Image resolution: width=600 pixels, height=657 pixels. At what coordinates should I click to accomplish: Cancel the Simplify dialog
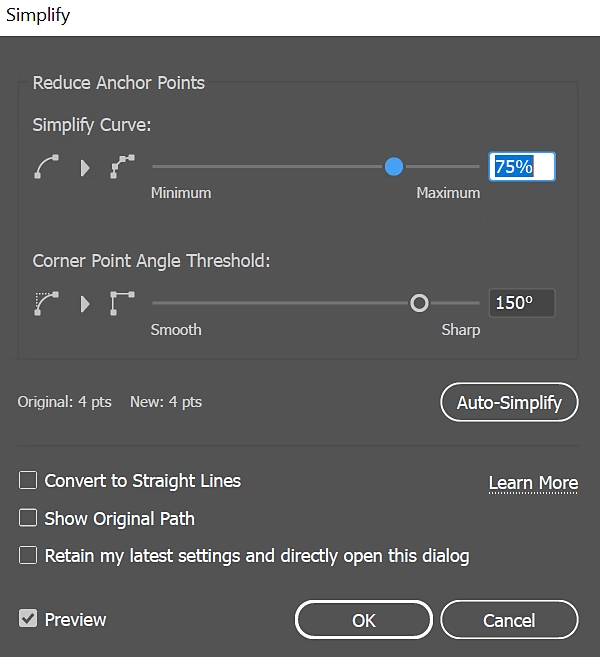pyautogui.click(x=509, y=620)
